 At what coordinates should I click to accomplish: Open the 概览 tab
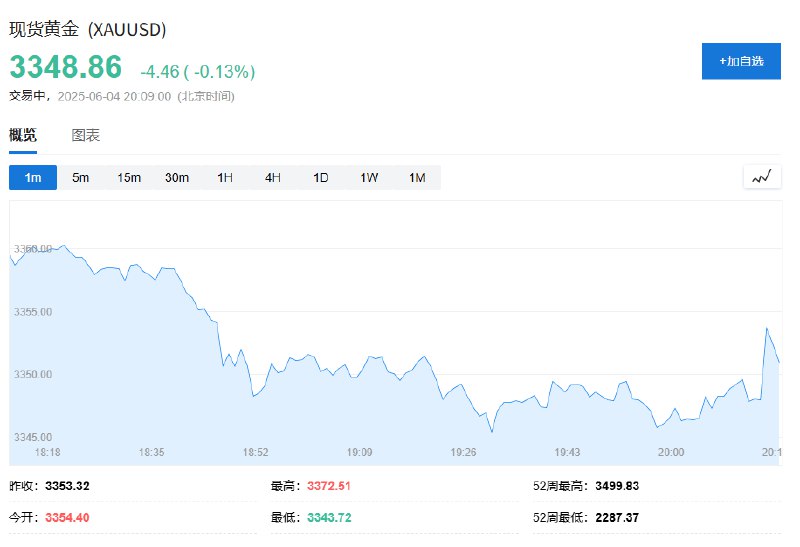[x=23, y=135]
